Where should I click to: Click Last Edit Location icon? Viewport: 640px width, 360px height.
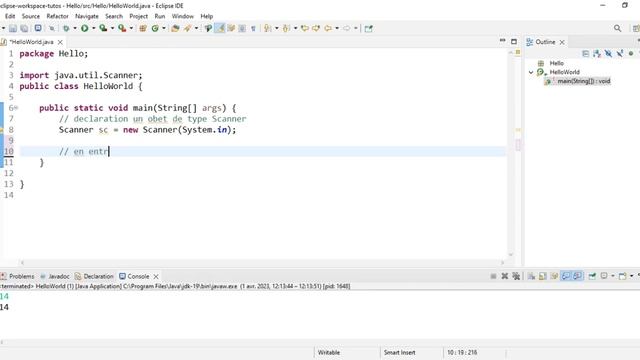pyautogui.click(x=304, y=28)
